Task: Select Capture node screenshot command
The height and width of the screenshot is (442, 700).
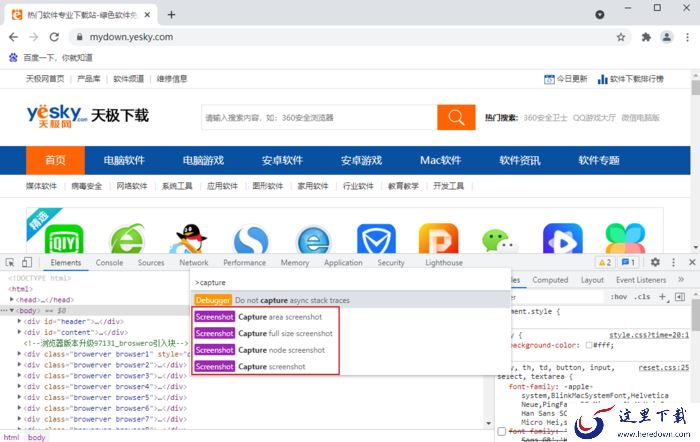Action: (x=350, y=350)
